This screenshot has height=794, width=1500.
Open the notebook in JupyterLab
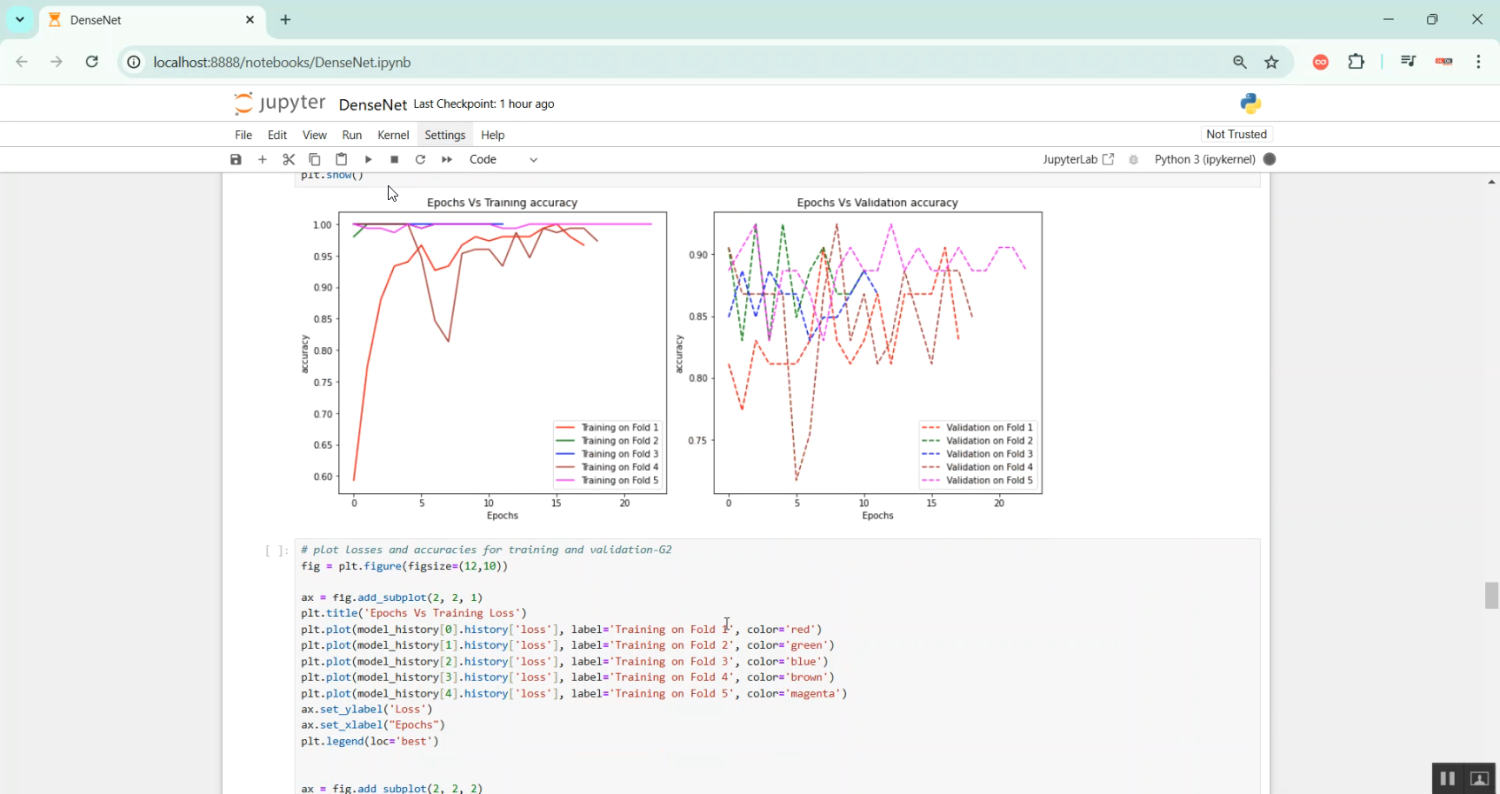pos(1078,160)
